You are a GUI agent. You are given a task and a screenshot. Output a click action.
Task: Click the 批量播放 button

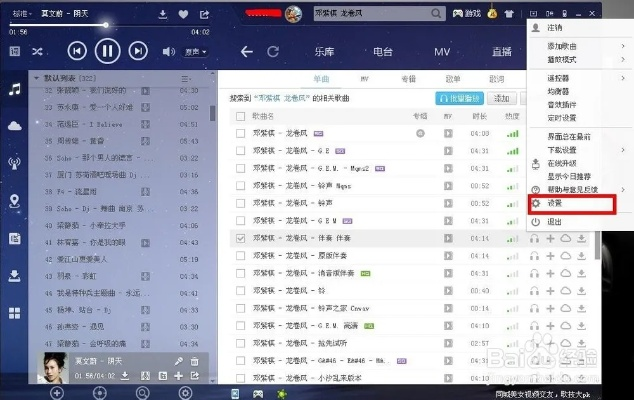click(458, 98)
